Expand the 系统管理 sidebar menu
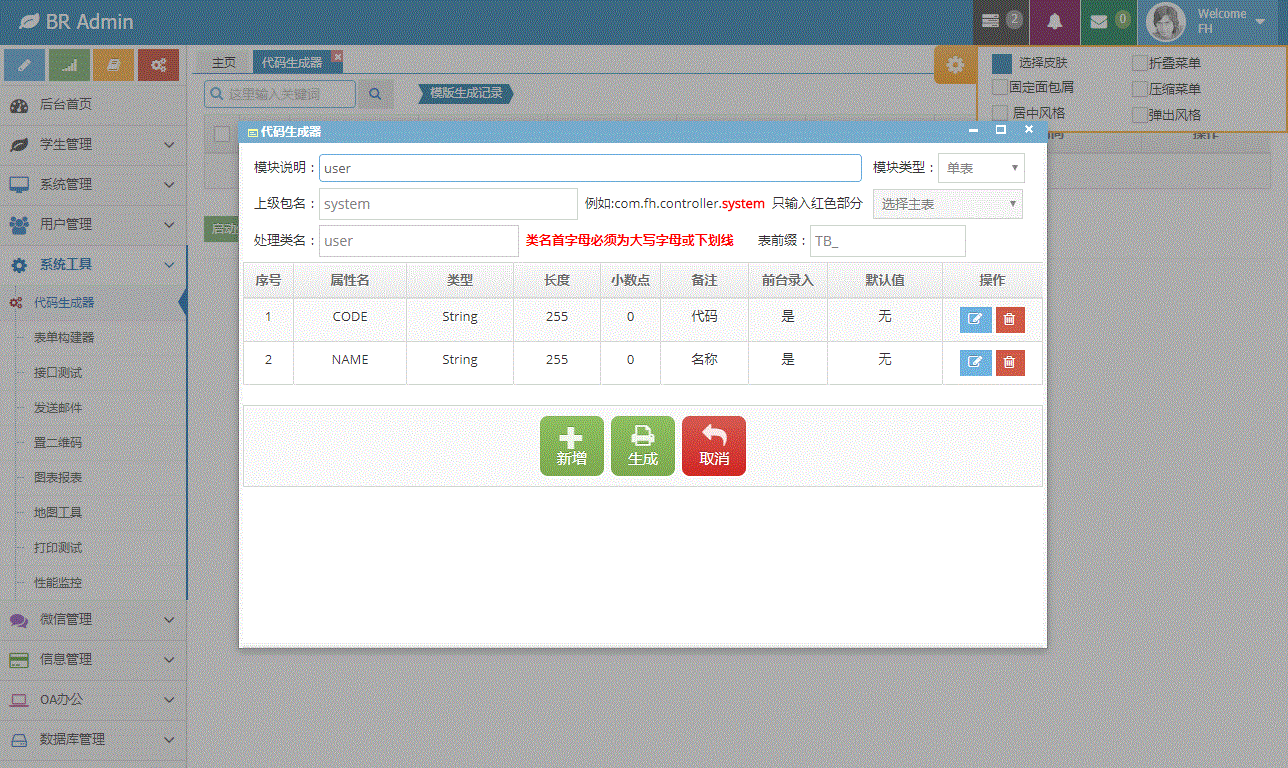1288x768 pixels. click(x=93, y=184)
